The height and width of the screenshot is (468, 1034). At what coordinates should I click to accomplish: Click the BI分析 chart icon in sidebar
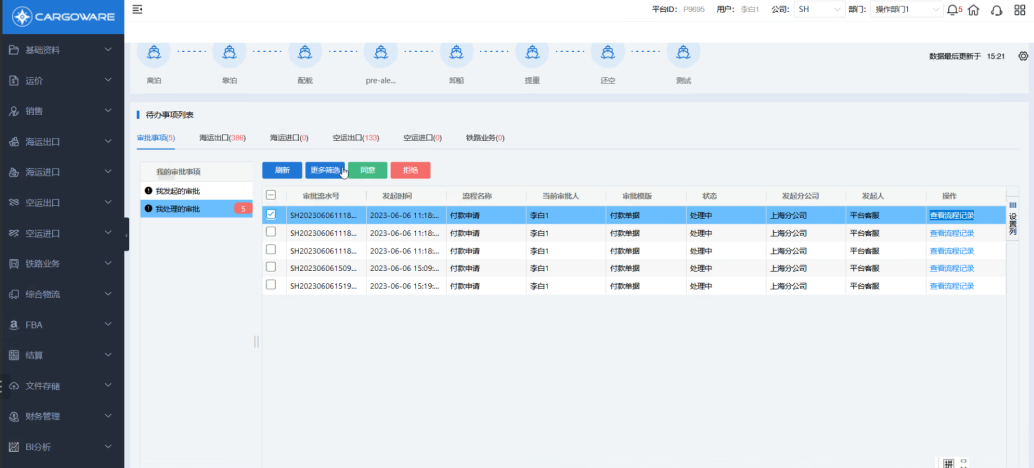coord(13,447)
